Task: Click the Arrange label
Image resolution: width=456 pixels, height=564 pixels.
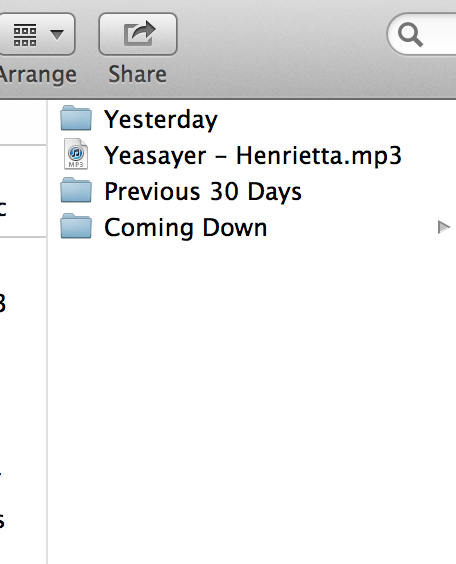Action: coord(38,75)
